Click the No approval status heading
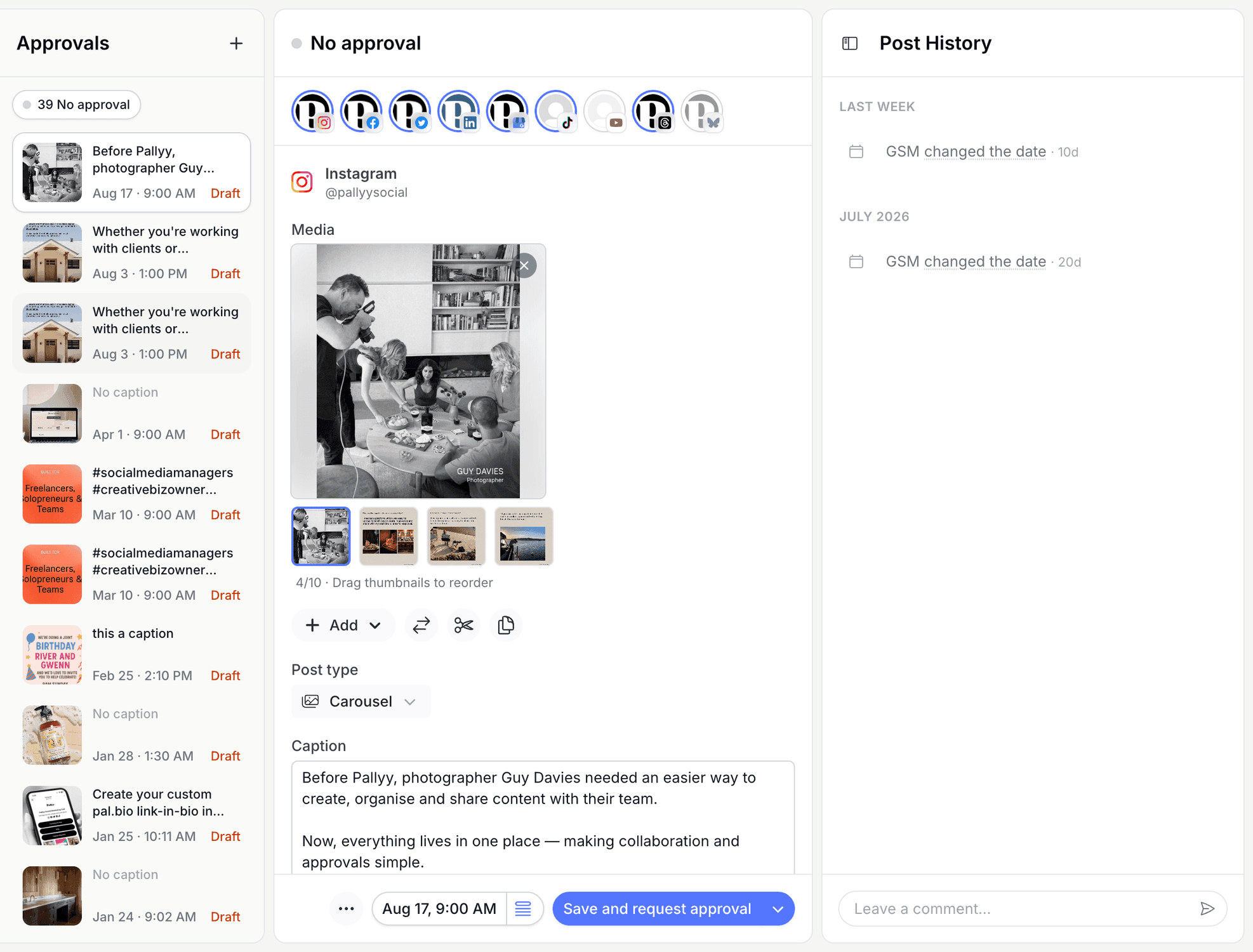The height and width of the screenshot is (952, 1253). point(366,43)
